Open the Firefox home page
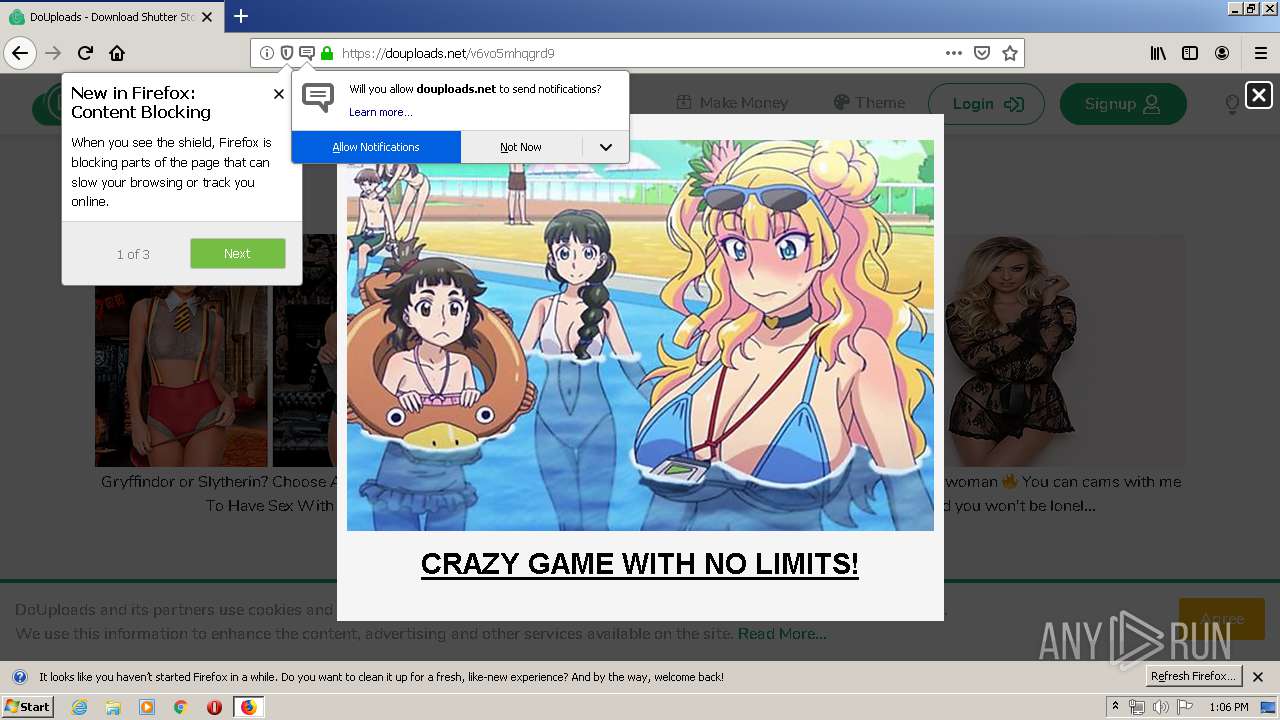The image size is (1280, 720). (x=117, y=53)
